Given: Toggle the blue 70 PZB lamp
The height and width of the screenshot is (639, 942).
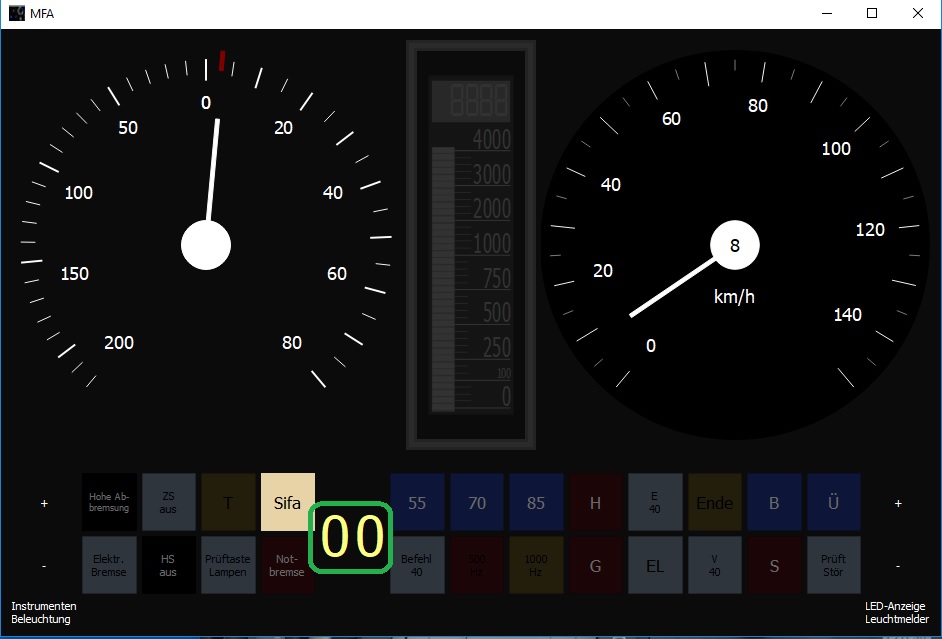Looking at the screenshot, I should tap(477, 502).
